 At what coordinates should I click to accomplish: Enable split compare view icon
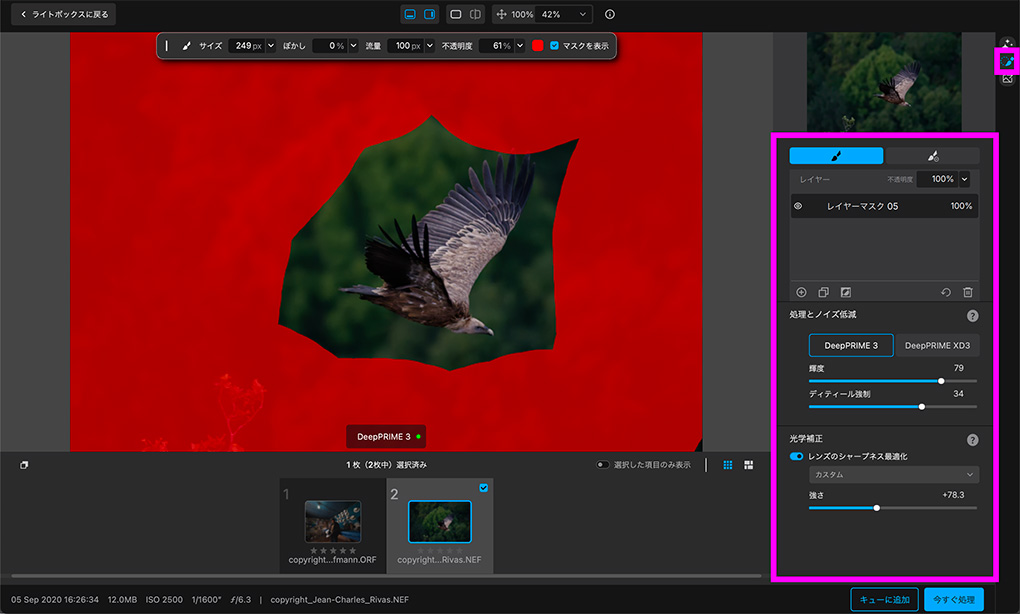[x=476, y=15]
